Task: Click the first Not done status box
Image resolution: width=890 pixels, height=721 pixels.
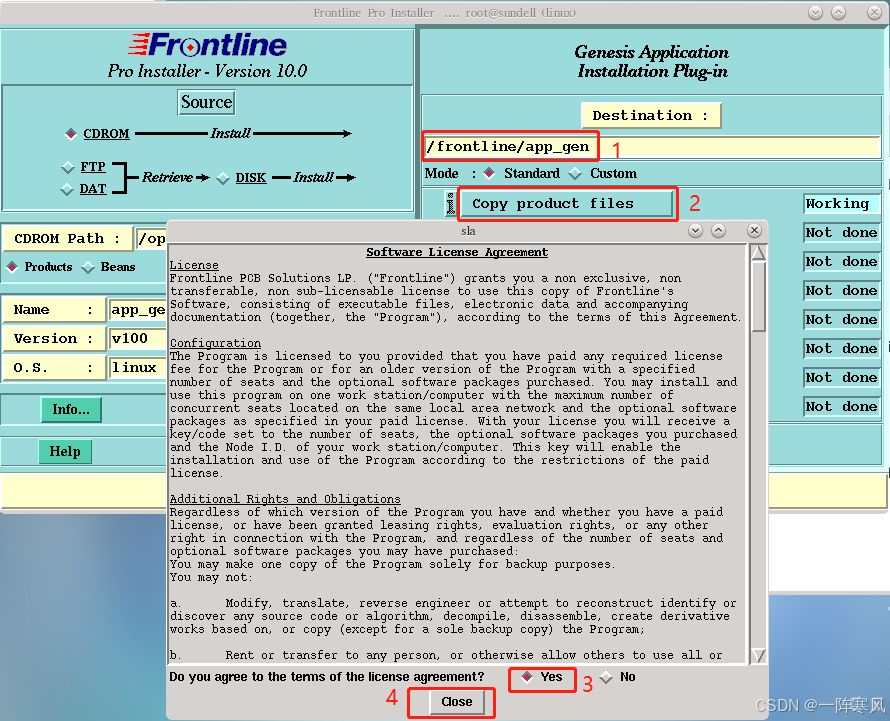Action: pyautogui.click(x=841, y=233)
